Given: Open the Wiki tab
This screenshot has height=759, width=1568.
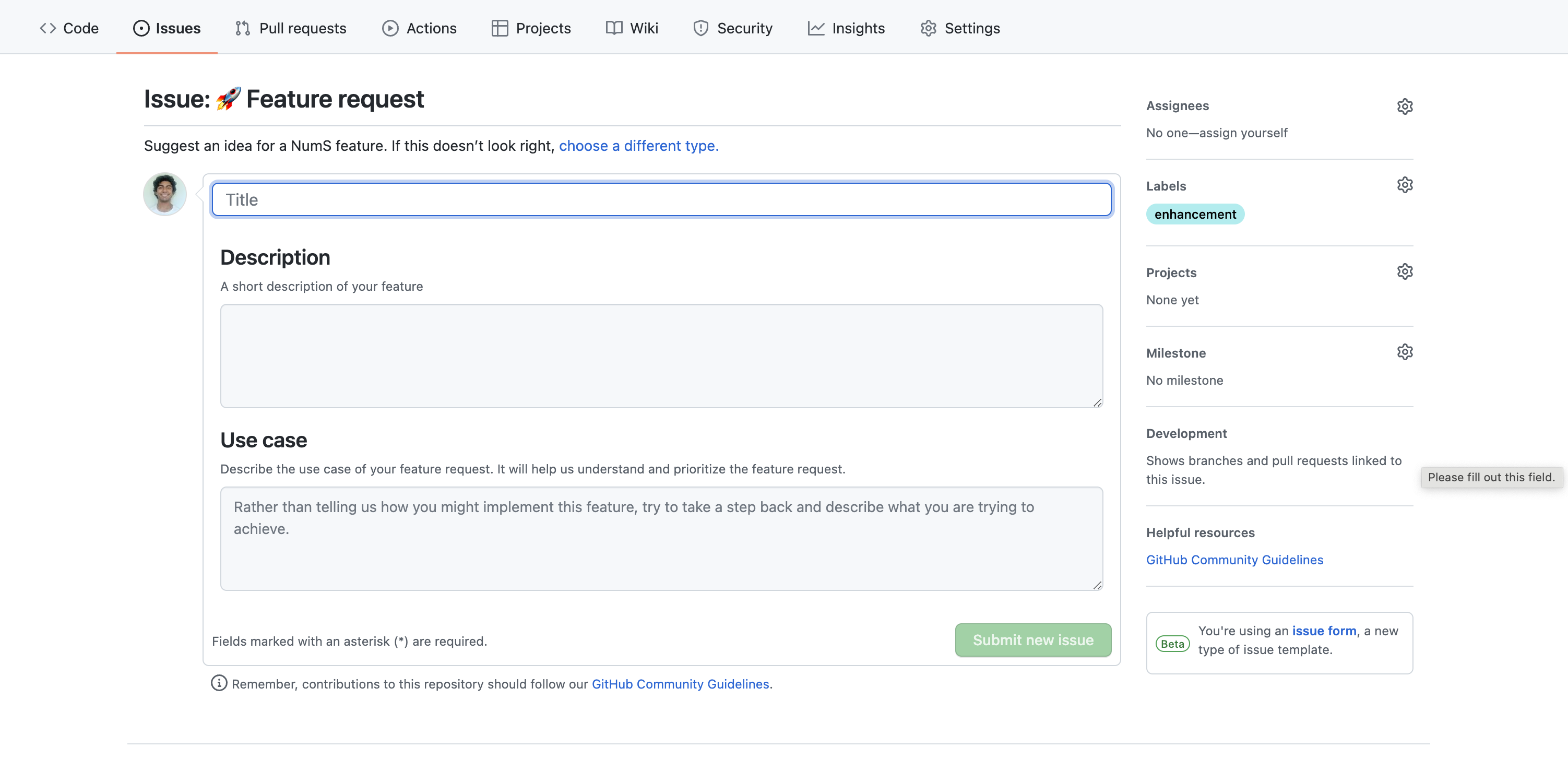Looking at the screenshot, I should click(x=632, y=28).
